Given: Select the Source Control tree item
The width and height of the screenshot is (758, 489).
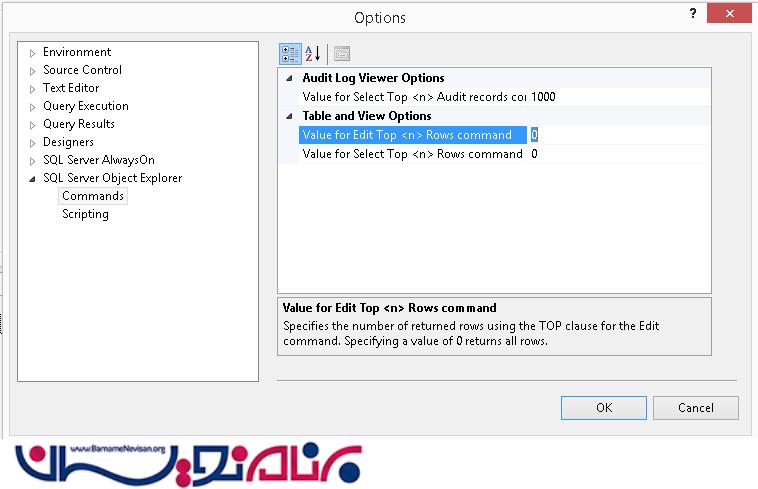Looking at the screenshot, I should click(82, 70).
